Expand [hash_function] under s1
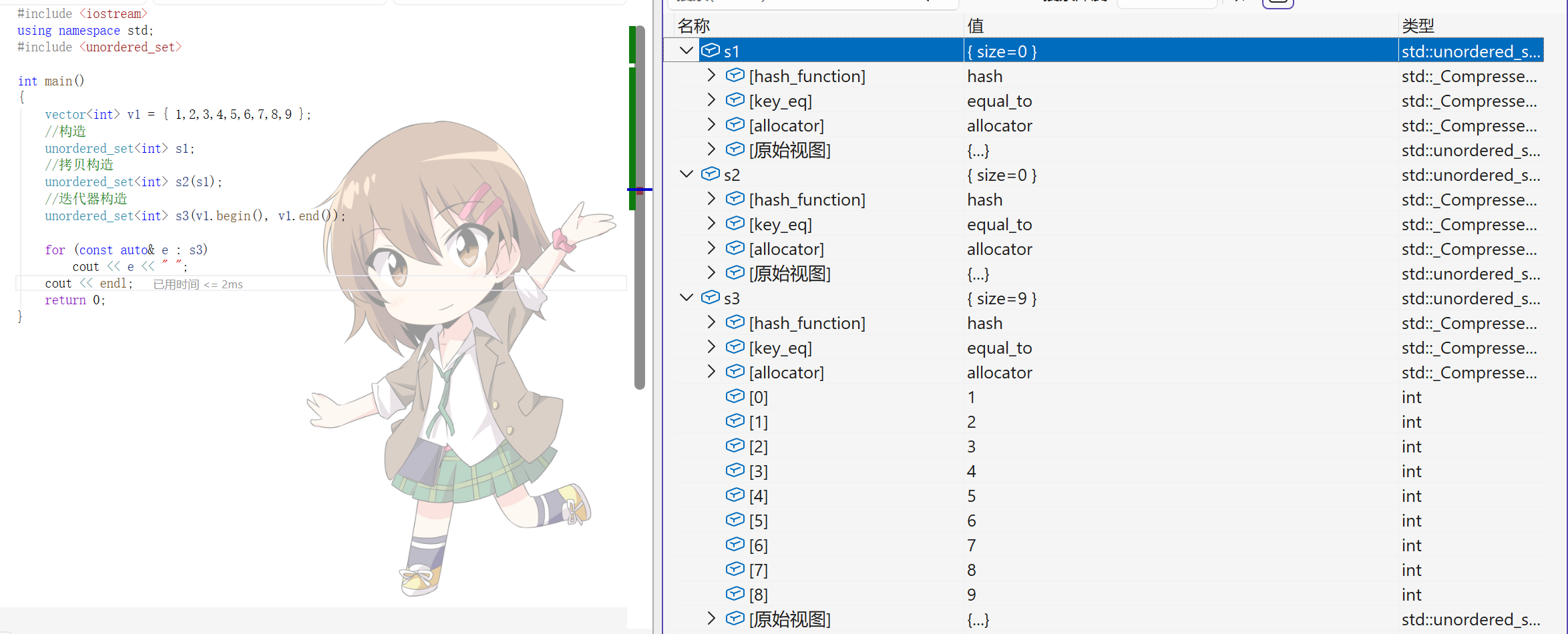Image resolution: width=1568 pixels, height=634 pixels. coord(711,75)
